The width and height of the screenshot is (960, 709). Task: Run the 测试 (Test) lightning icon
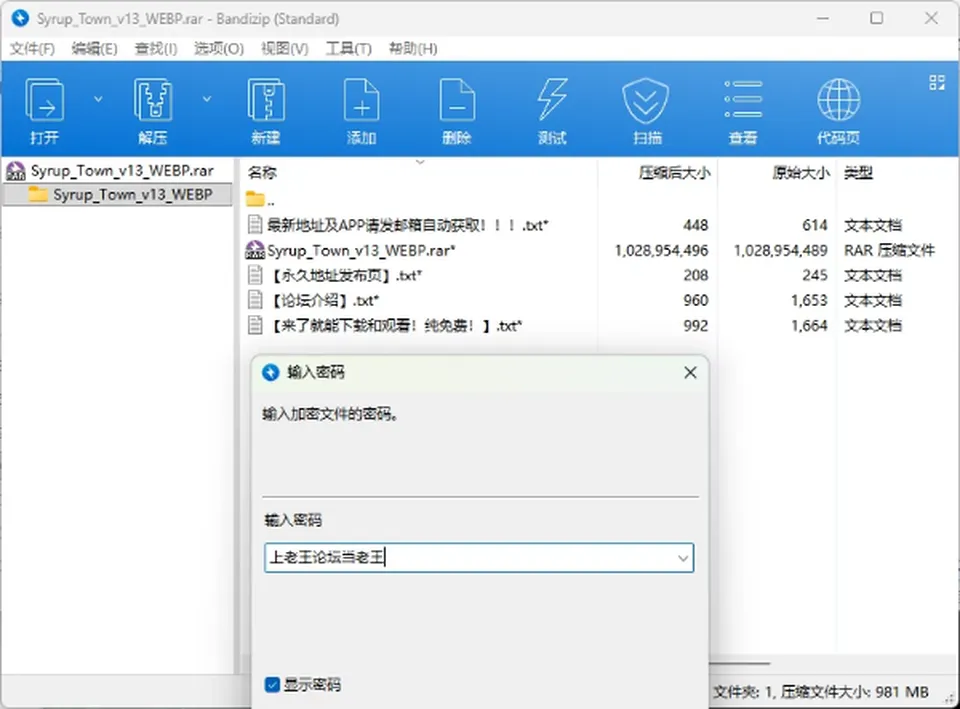coord(552,99)
